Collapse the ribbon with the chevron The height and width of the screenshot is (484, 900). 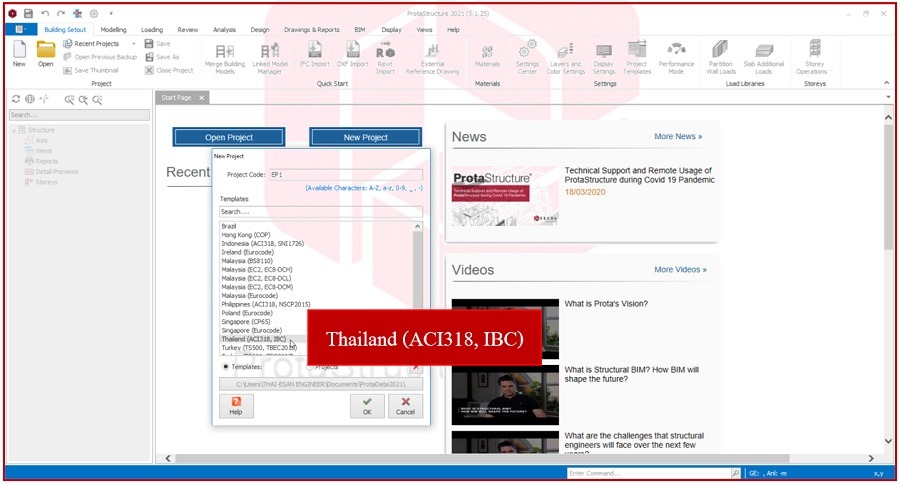pyautogui.click(x=887, y=83)
